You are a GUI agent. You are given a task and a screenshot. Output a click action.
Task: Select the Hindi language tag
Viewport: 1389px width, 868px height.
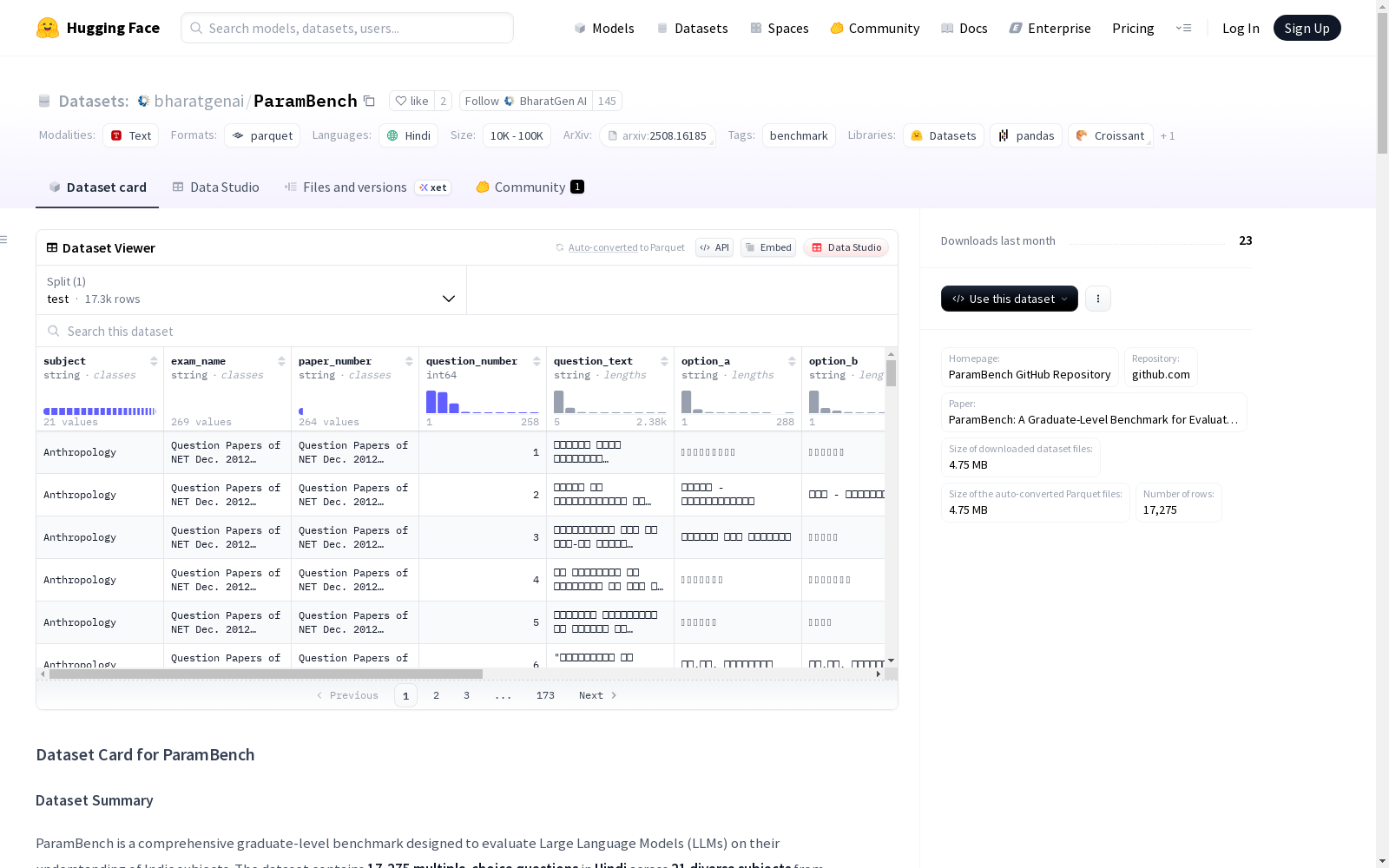click(x=409, y=135)
